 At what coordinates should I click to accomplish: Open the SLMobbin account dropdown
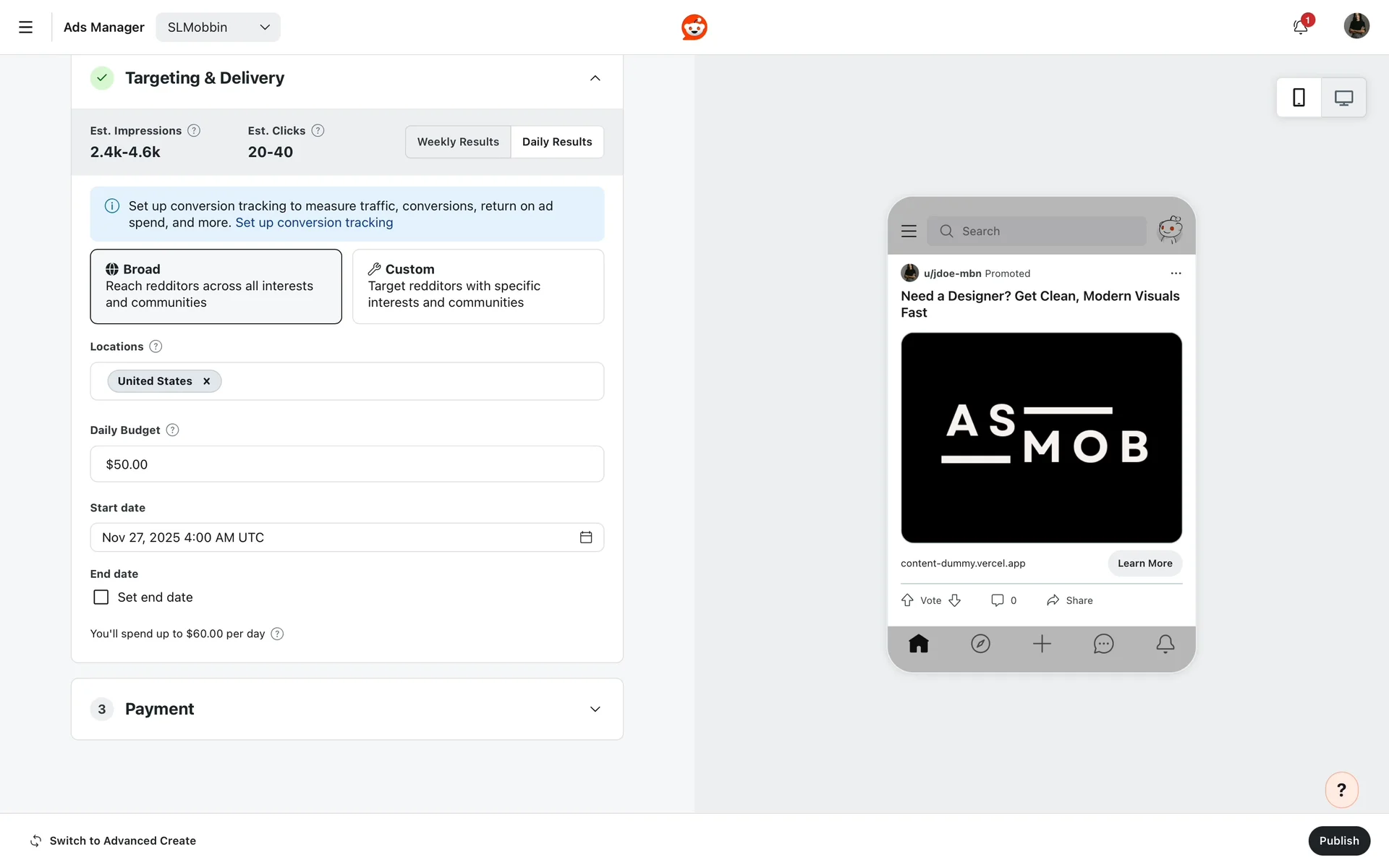[x=218, y=27]
